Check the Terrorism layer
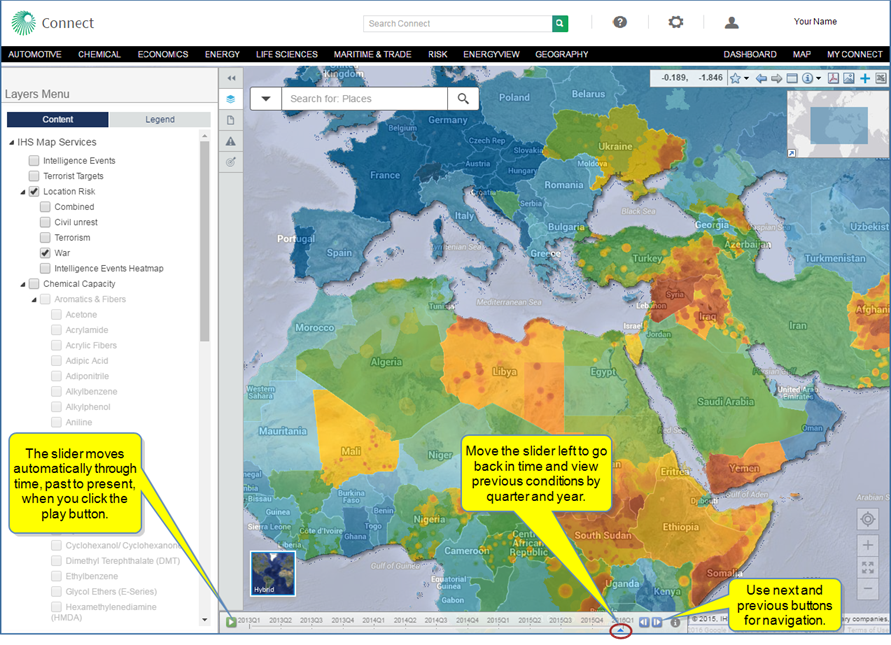Viewport: 891px width, 645px height. coord(45,238)
